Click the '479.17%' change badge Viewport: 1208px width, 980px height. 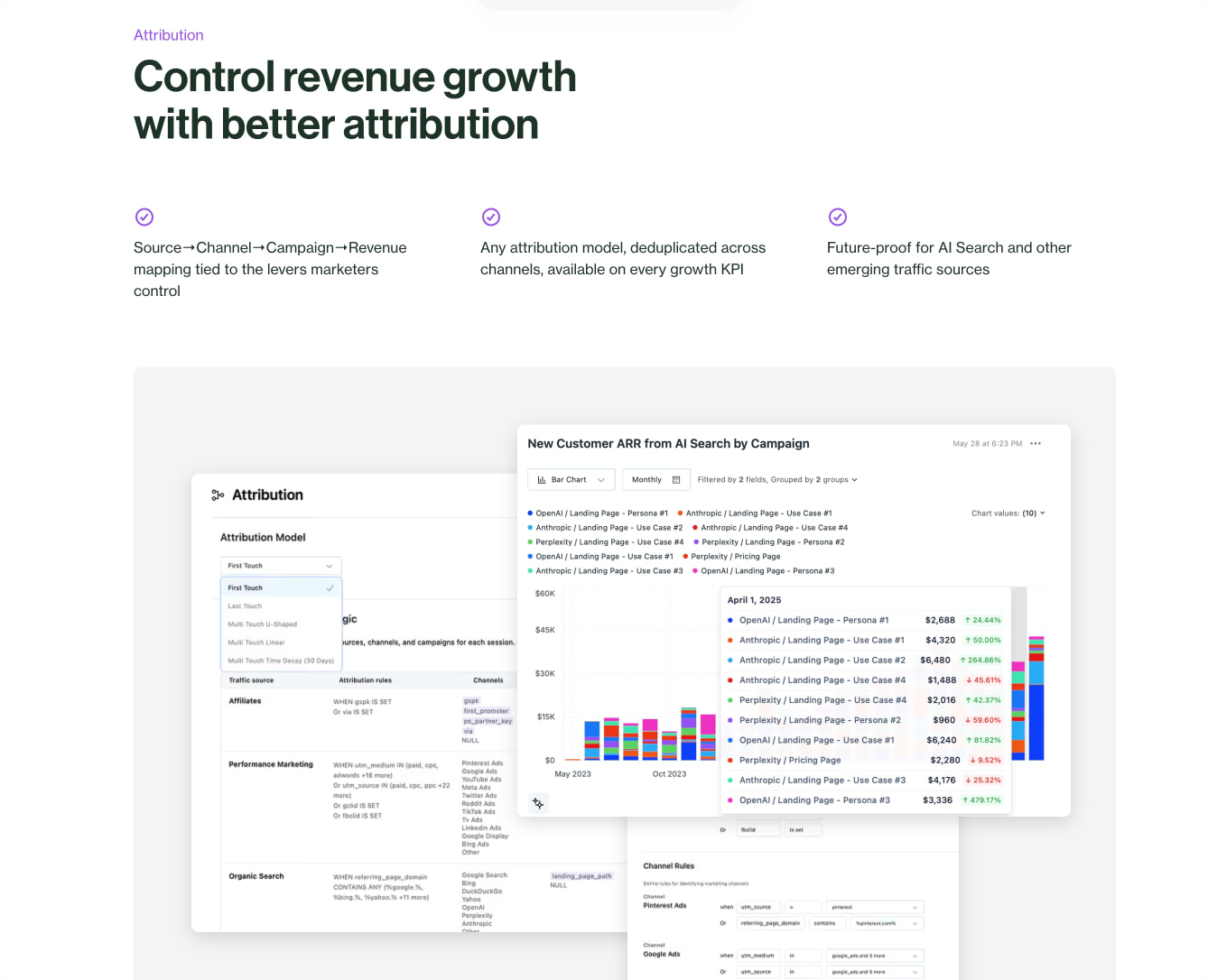point(981,800)
